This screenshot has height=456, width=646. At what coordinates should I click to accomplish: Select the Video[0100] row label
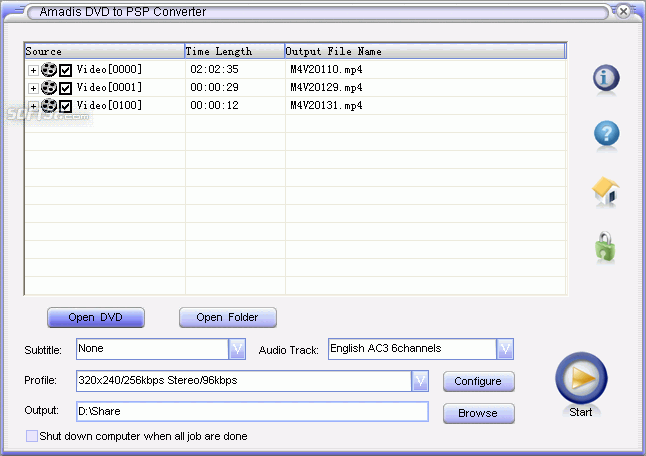(x=109, y=105)
